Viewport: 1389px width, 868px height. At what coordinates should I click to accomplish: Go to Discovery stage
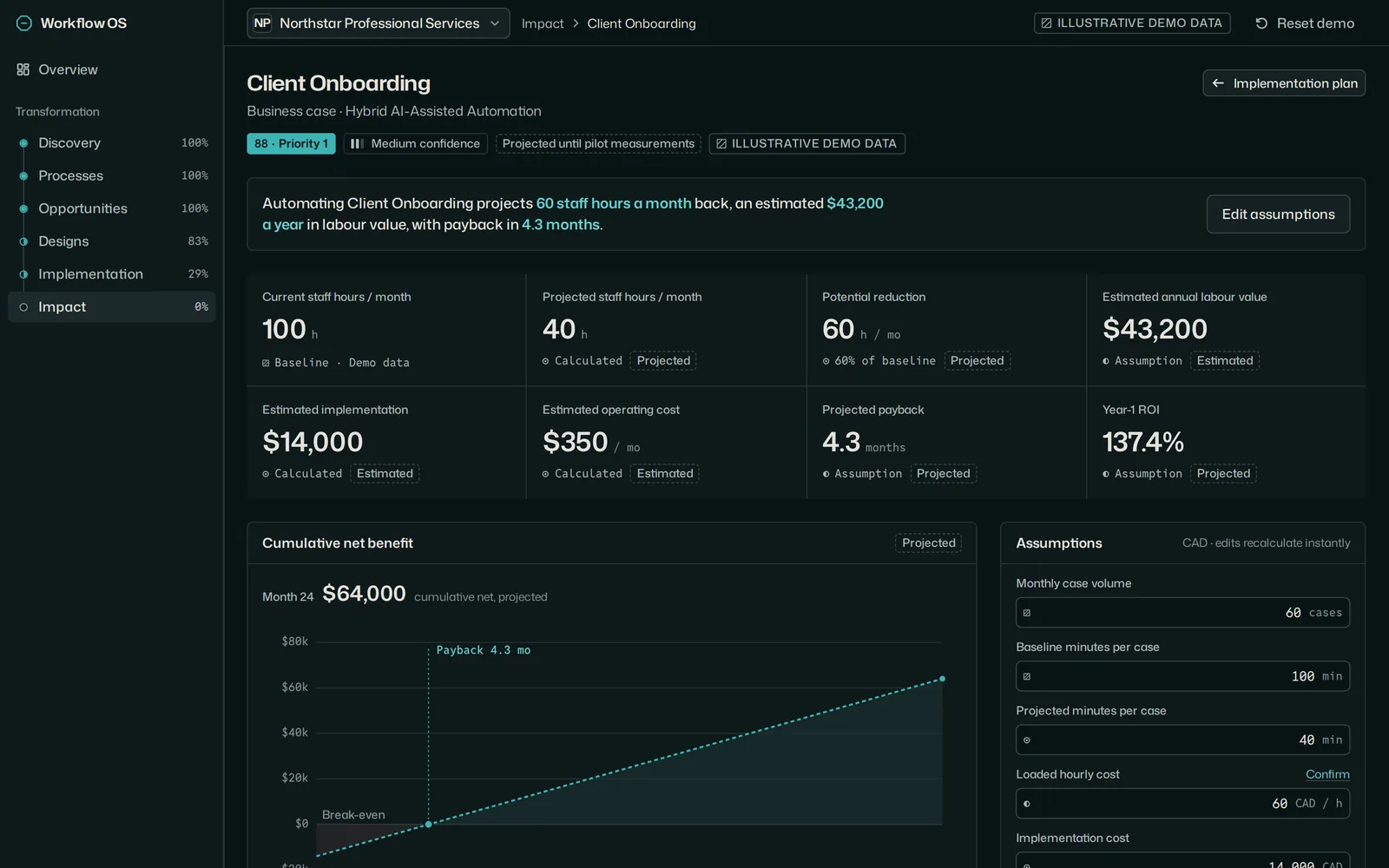pyautogui.click(x=111, y=143)
